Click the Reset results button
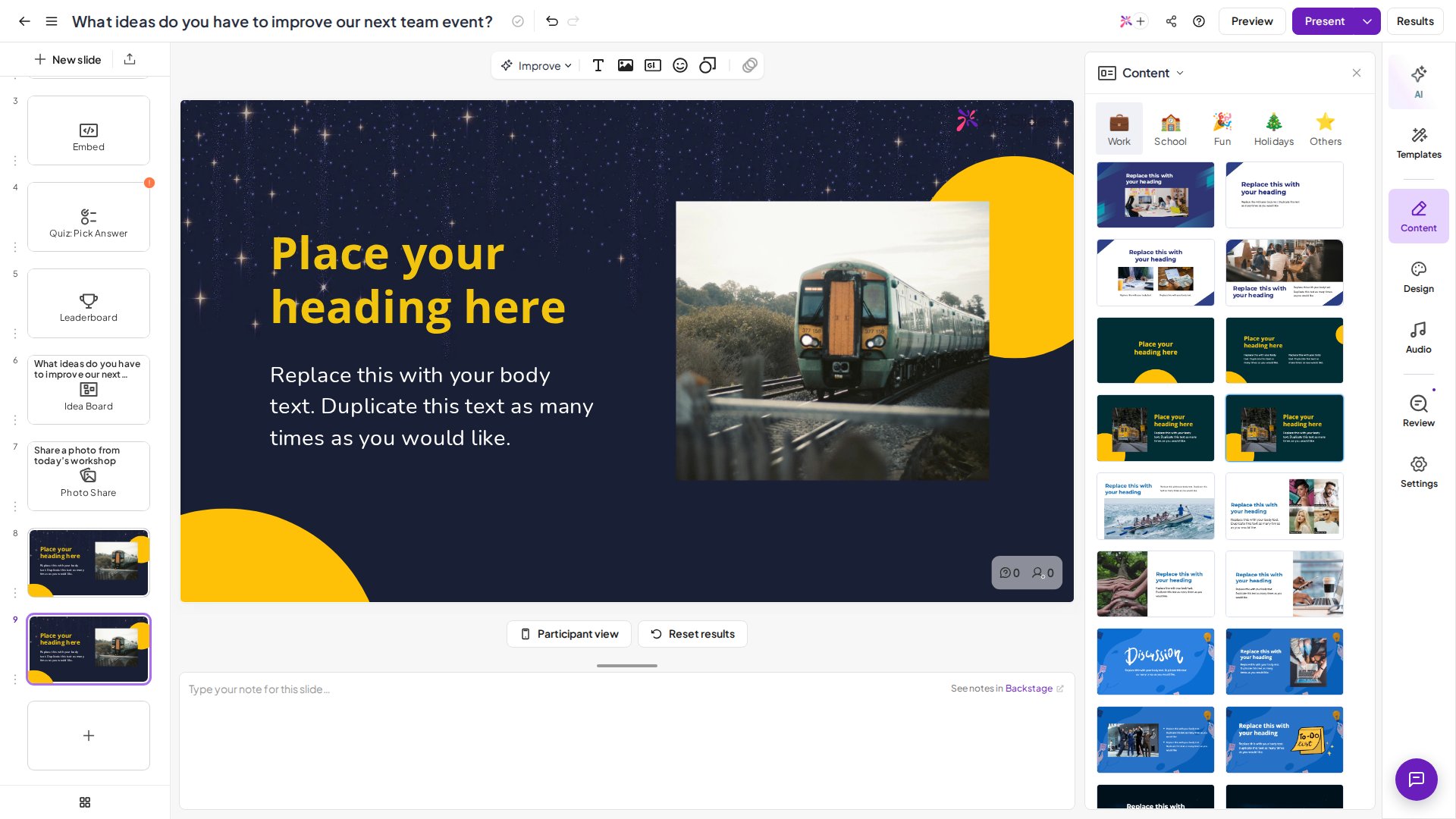This screenshot has width=1456, height=819. (692, 634)
